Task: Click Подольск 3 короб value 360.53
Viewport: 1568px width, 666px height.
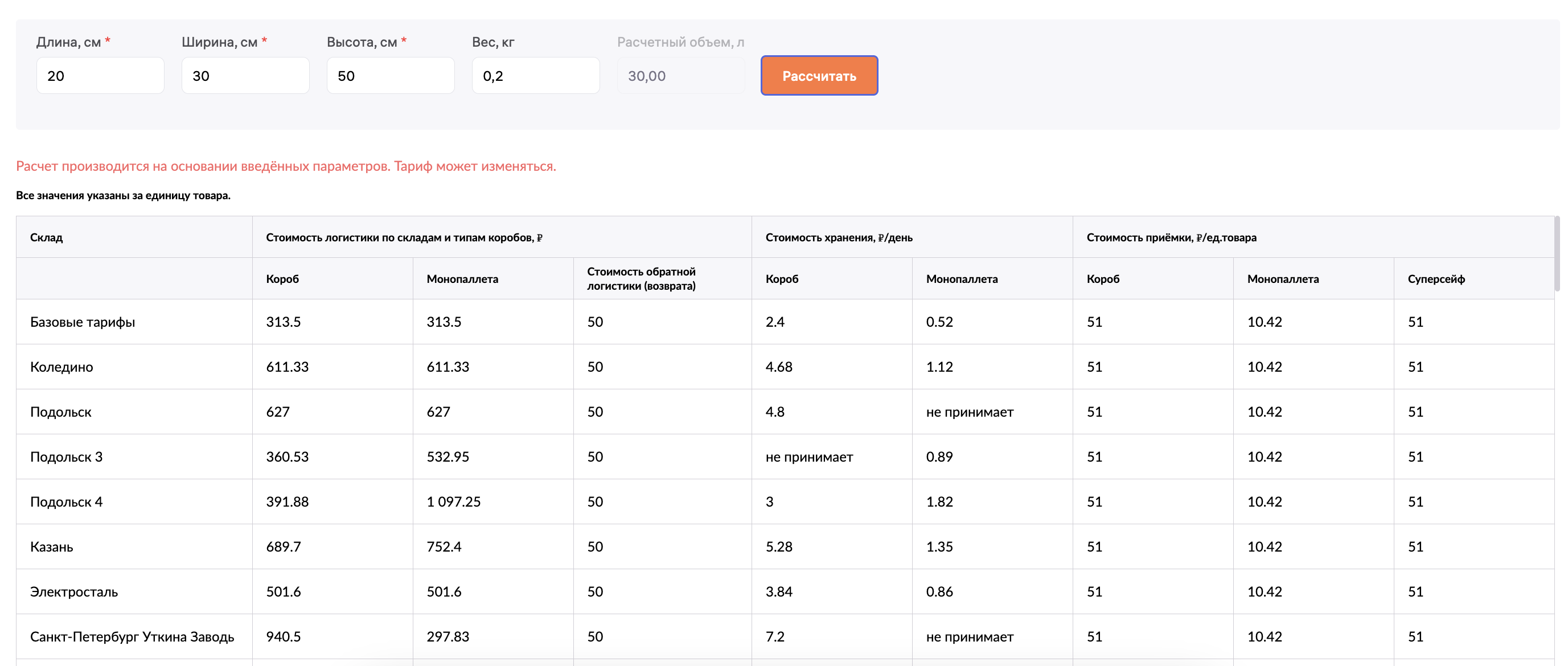Action: 288,457
